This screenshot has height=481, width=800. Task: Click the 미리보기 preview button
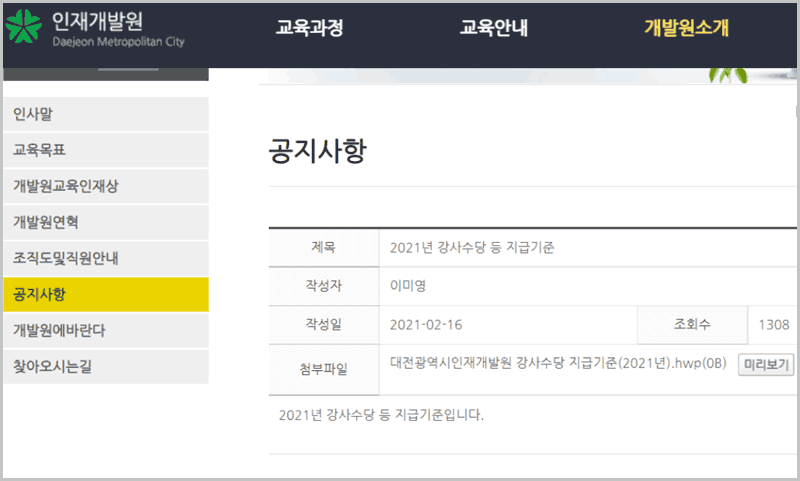pos(766,365)
